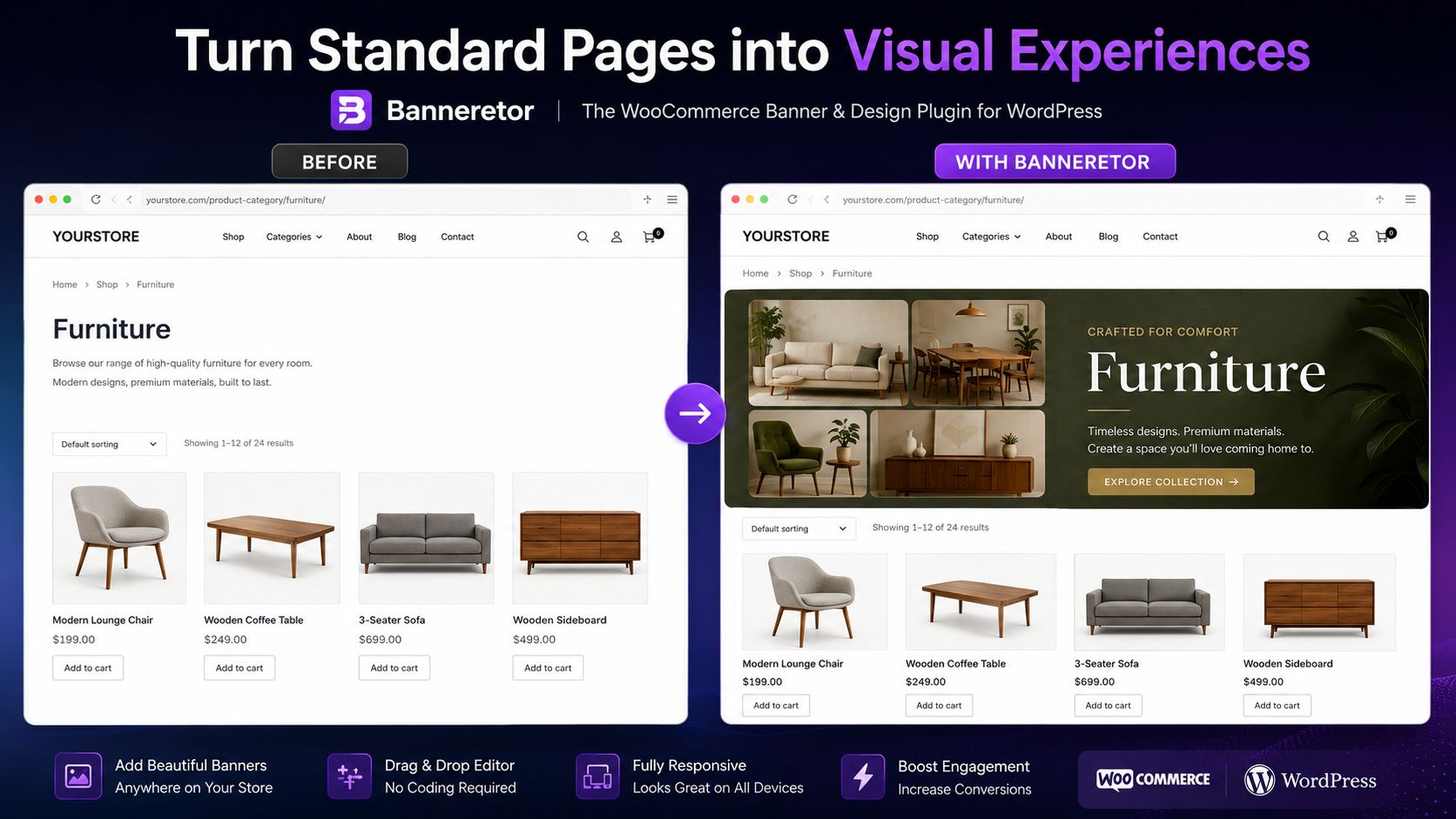Click the 3-Seater Sofa title, Before window

(392, 621)
